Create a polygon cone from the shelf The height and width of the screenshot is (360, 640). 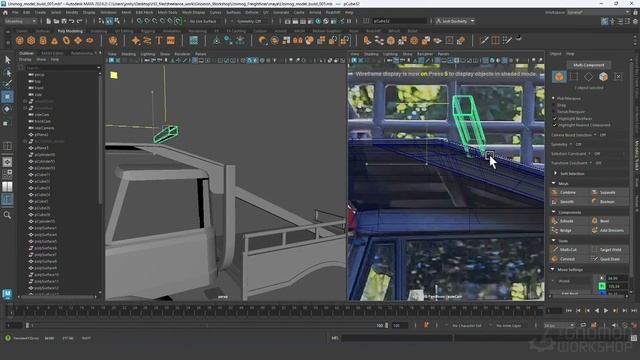tap(55, 40)
